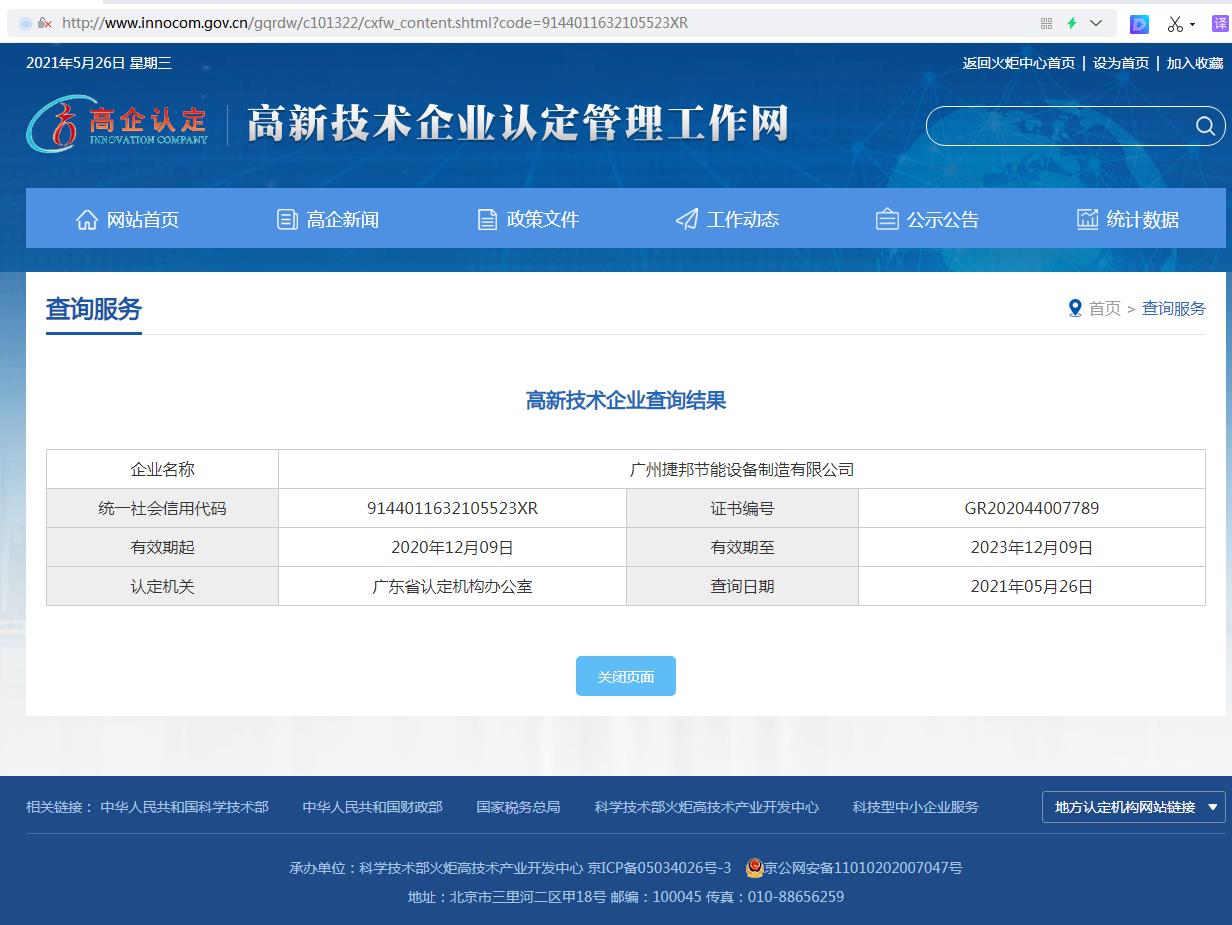1232x925 pixels.
Task: Open the 政策文件 document icon
Action: coord(487,218)
